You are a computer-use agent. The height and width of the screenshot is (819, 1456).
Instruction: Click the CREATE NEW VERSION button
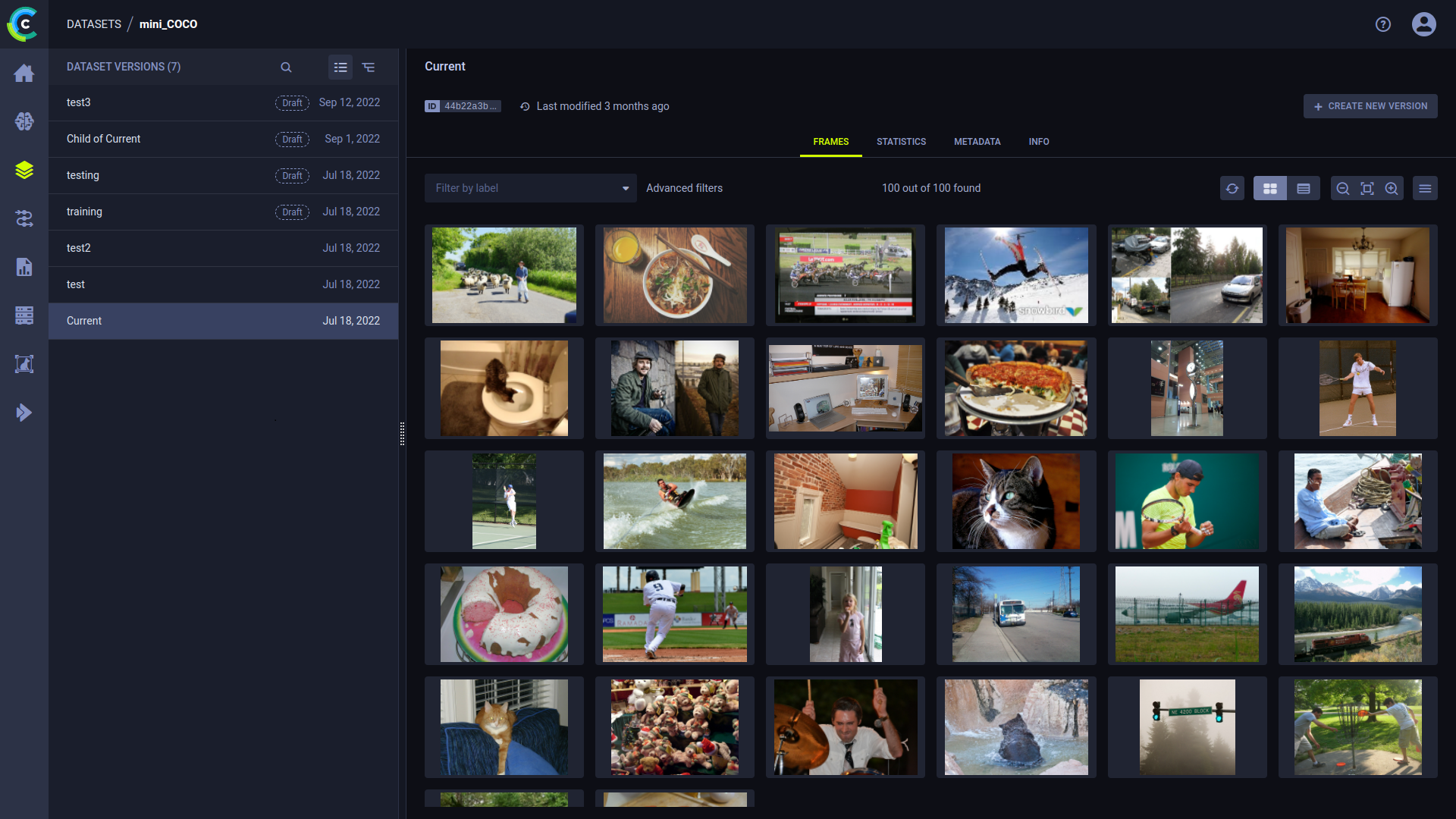pyautogui.click(x=1370, y=106)
